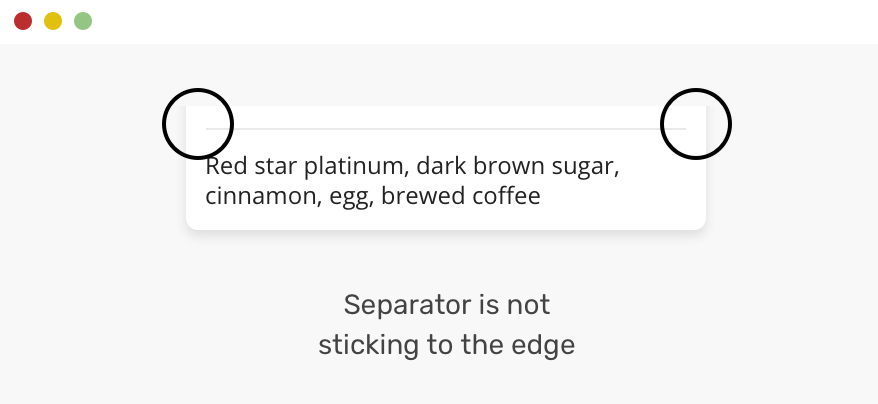Click the word "Red" starting the card text
Image resolution: width=878 pixels, height=404 pixels.
pyautogui.click(x=224, y=166)
